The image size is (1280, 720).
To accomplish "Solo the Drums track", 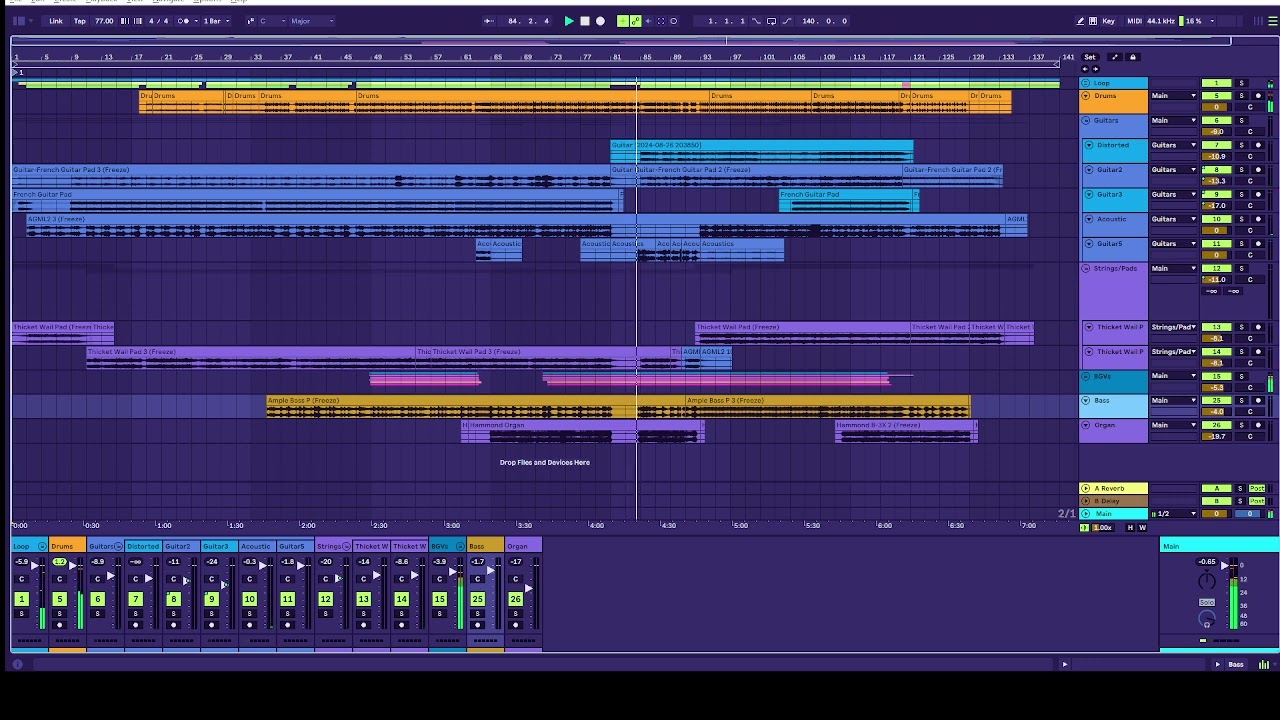I will coord(1242,96).
